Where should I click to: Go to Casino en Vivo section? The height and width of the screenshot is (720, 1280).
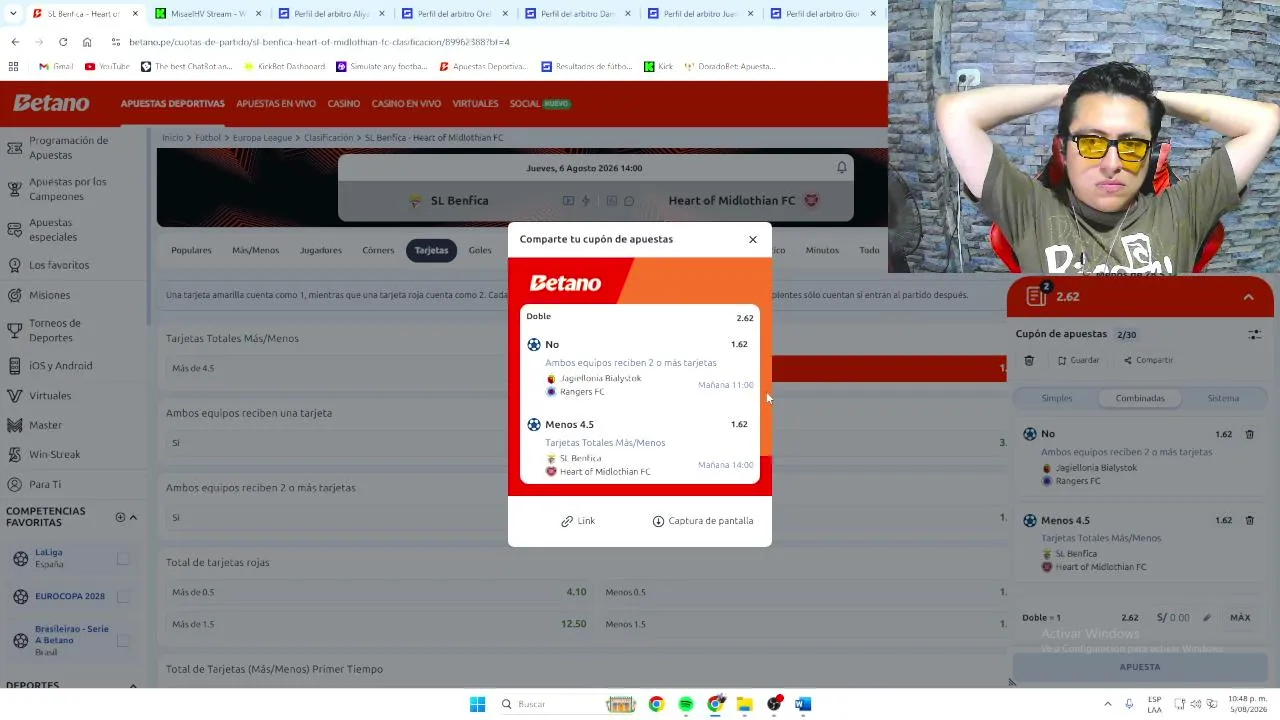click(x=406, y=103)
